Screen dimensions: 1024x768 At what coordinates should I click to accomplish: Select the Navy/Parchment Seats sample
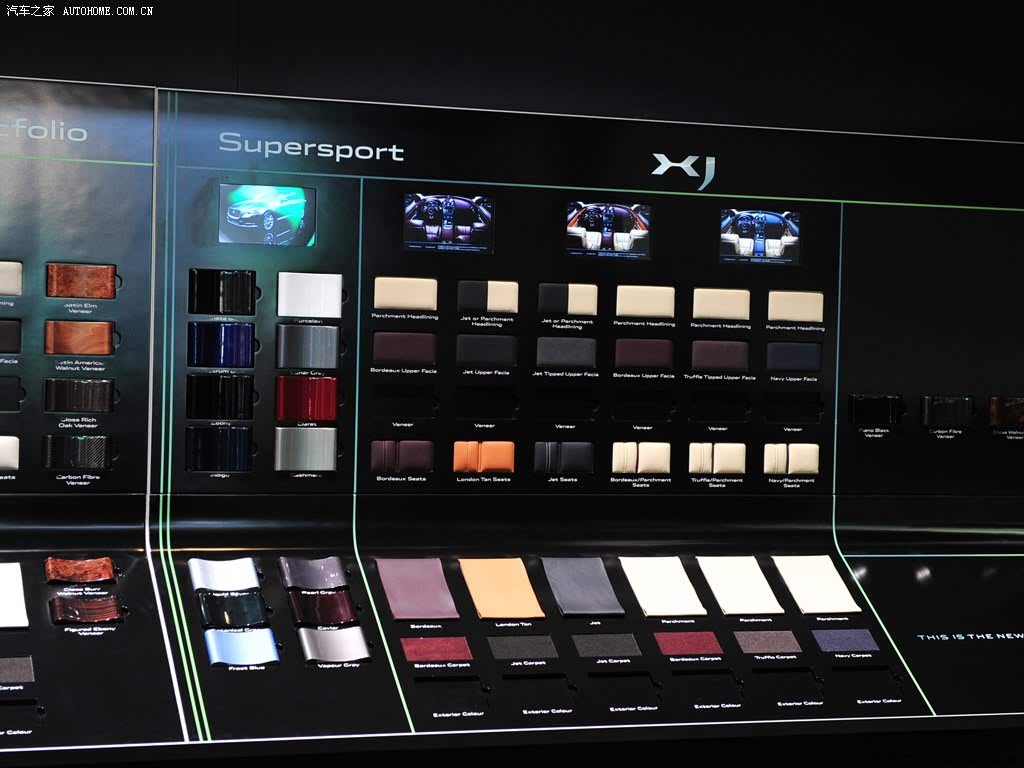click(x=792, y=459)
